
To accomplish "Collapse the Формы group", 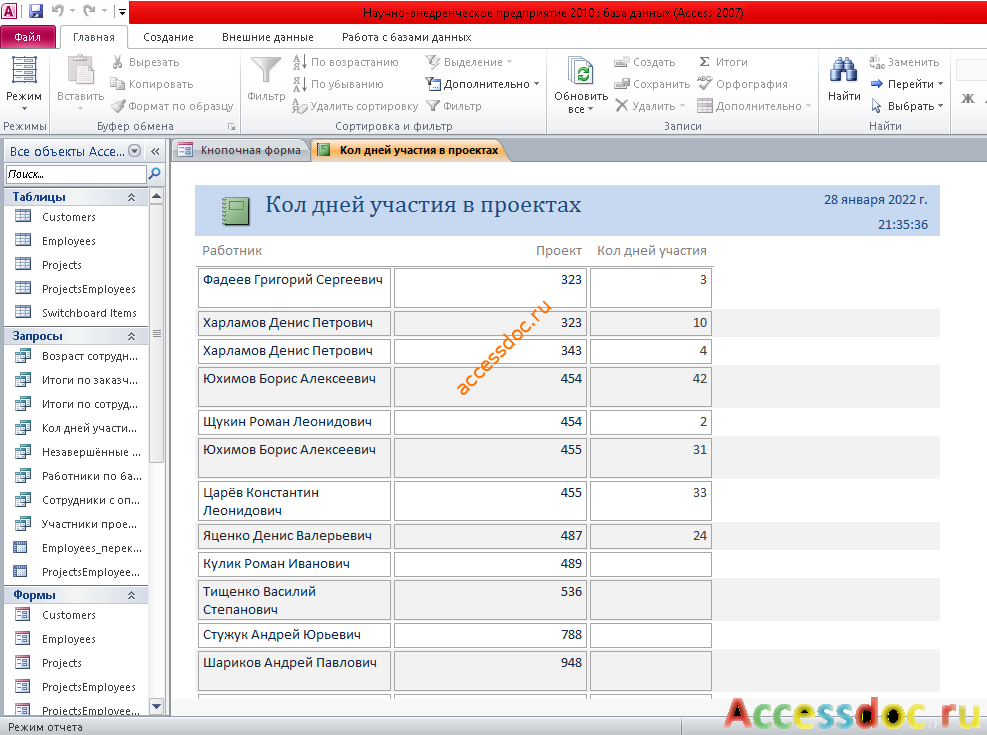I will click(132, 595).
